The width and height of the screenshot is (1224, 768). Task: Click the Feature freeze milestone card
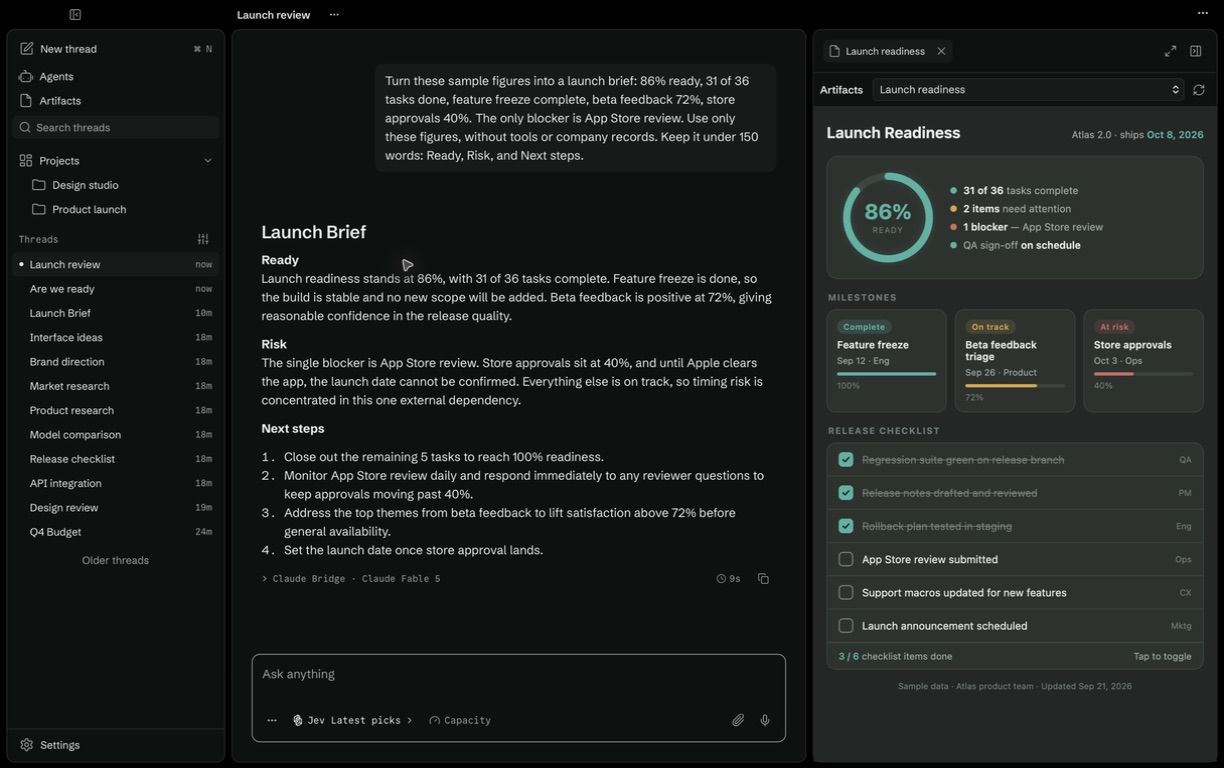click(x=886, y=360)
